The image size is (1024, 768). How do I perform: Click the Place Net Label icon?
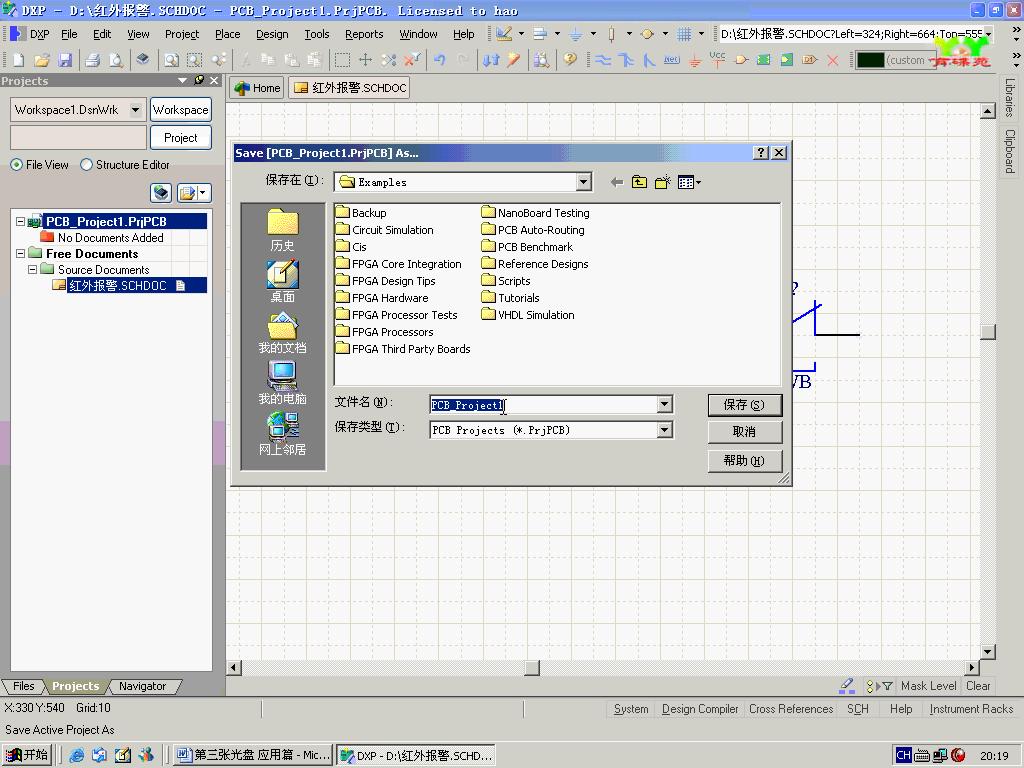(672, 60)
